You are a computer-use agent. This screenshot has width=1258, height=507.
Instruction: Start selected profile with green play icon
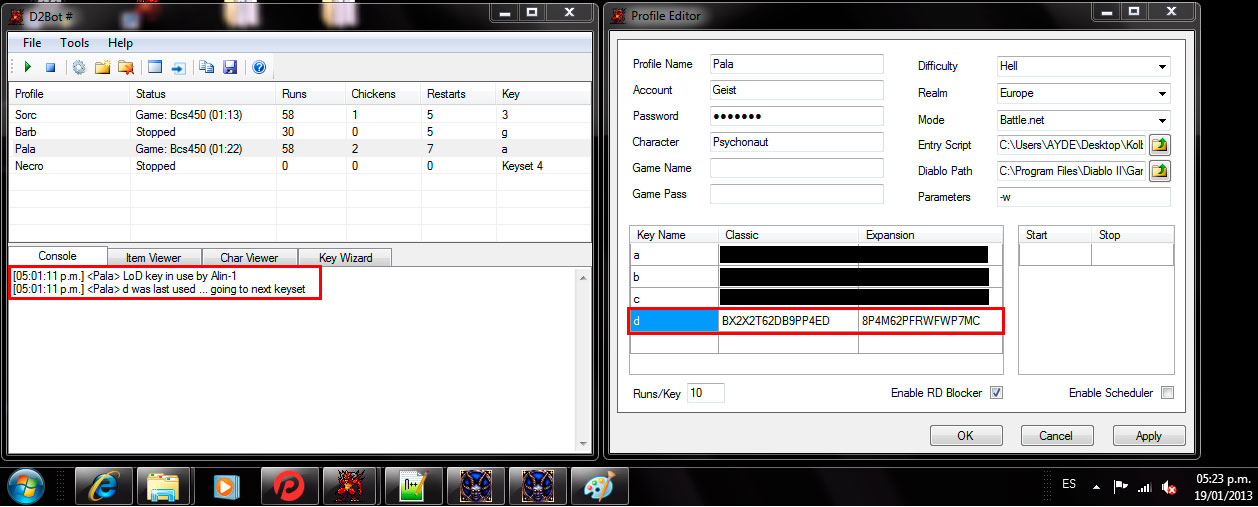coord(27,67)
